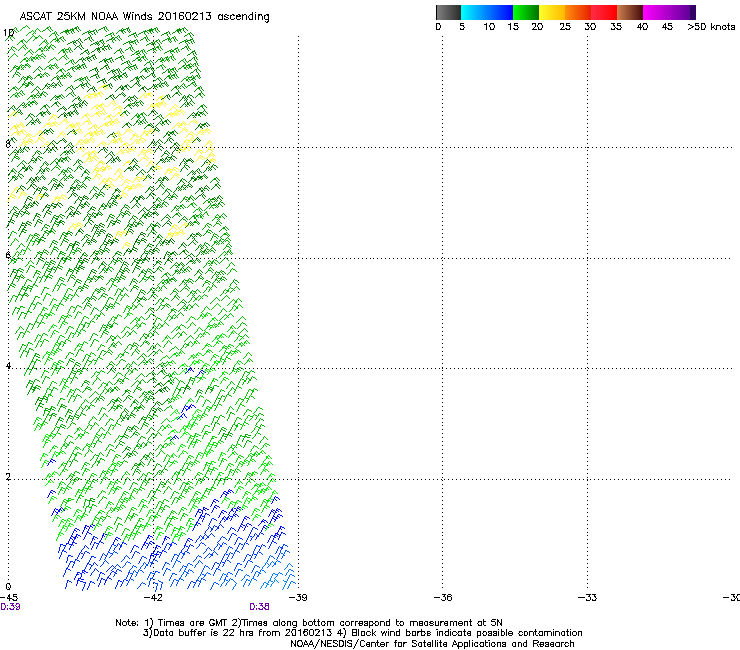Image resolution: width=740 pixels, height=650 pixels.
Task: Click the longitude label -45
Action: click(x=9, y=598)
